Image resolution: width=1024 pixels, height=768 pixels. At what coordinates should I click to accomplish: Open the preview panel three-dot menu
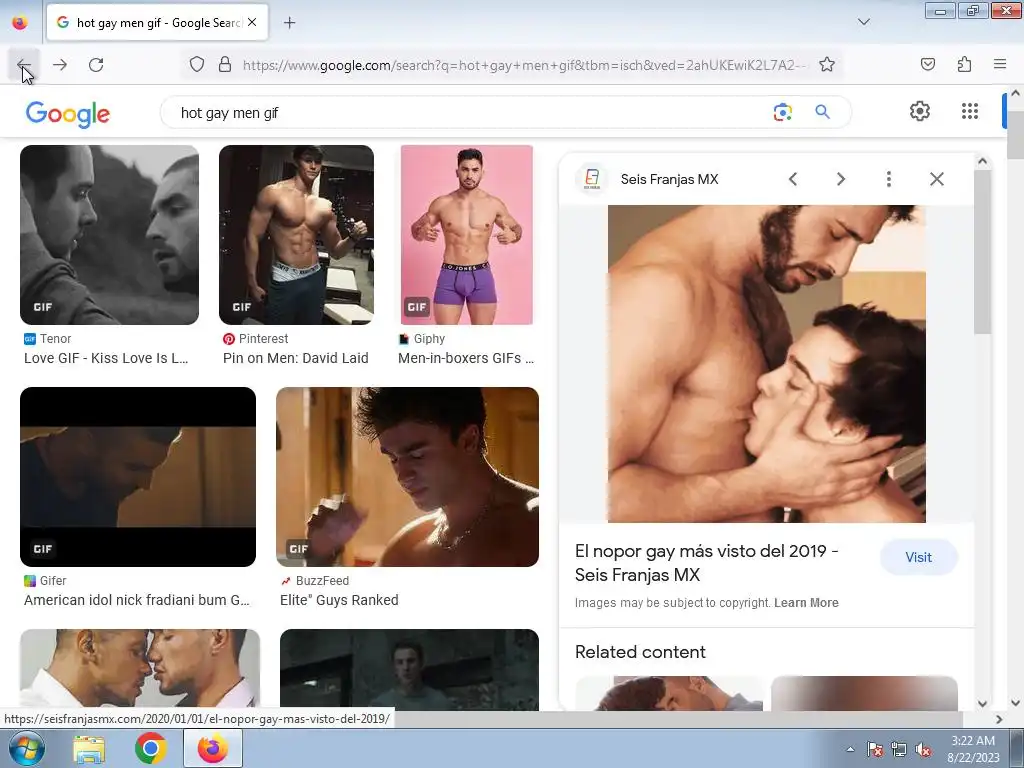coord(889,179)
